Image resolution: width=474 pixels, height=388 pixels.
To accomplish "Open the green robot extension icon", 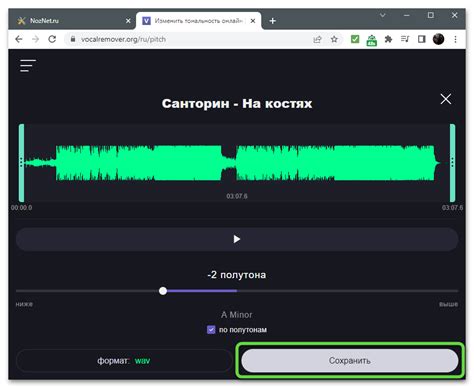I will click(x=372, y=40).
